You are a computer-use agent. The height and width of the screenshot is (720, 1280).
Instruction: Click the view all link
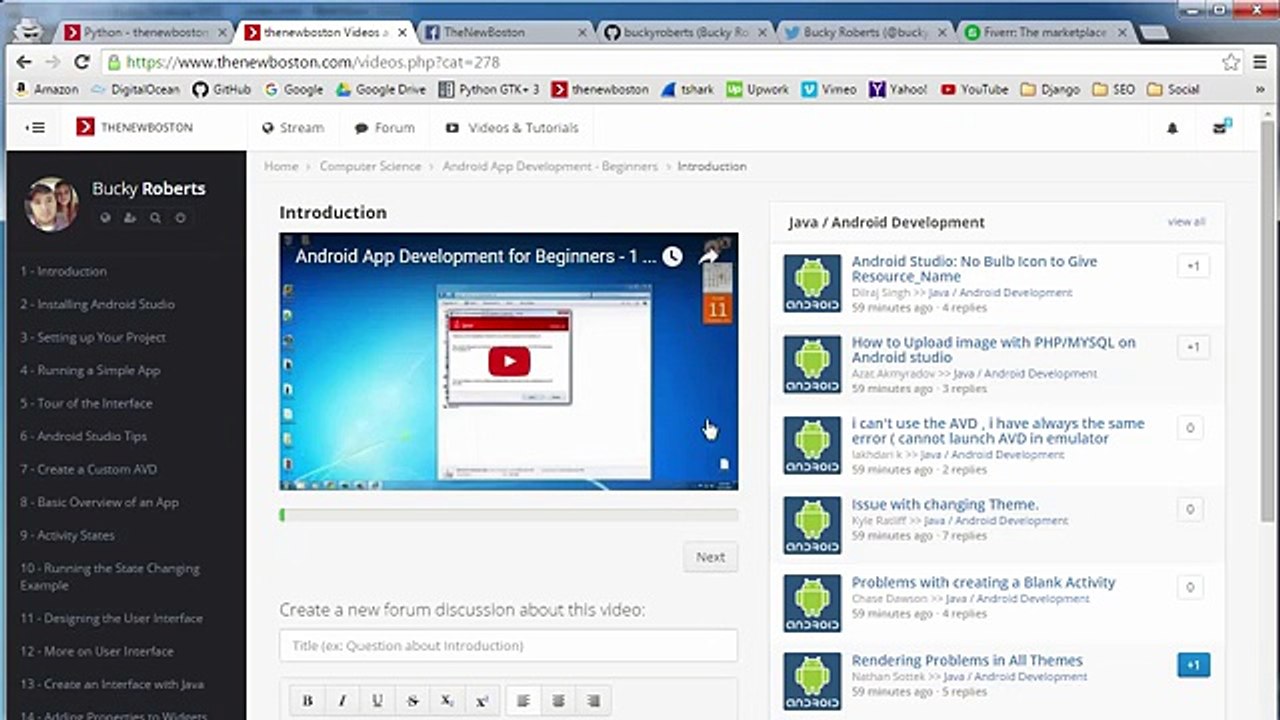point(1186,222)
